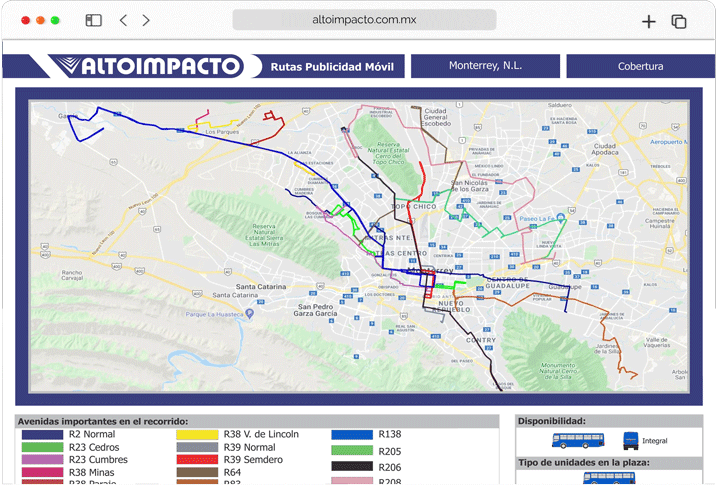Click the CONTRY map label

tap(481, 340)
